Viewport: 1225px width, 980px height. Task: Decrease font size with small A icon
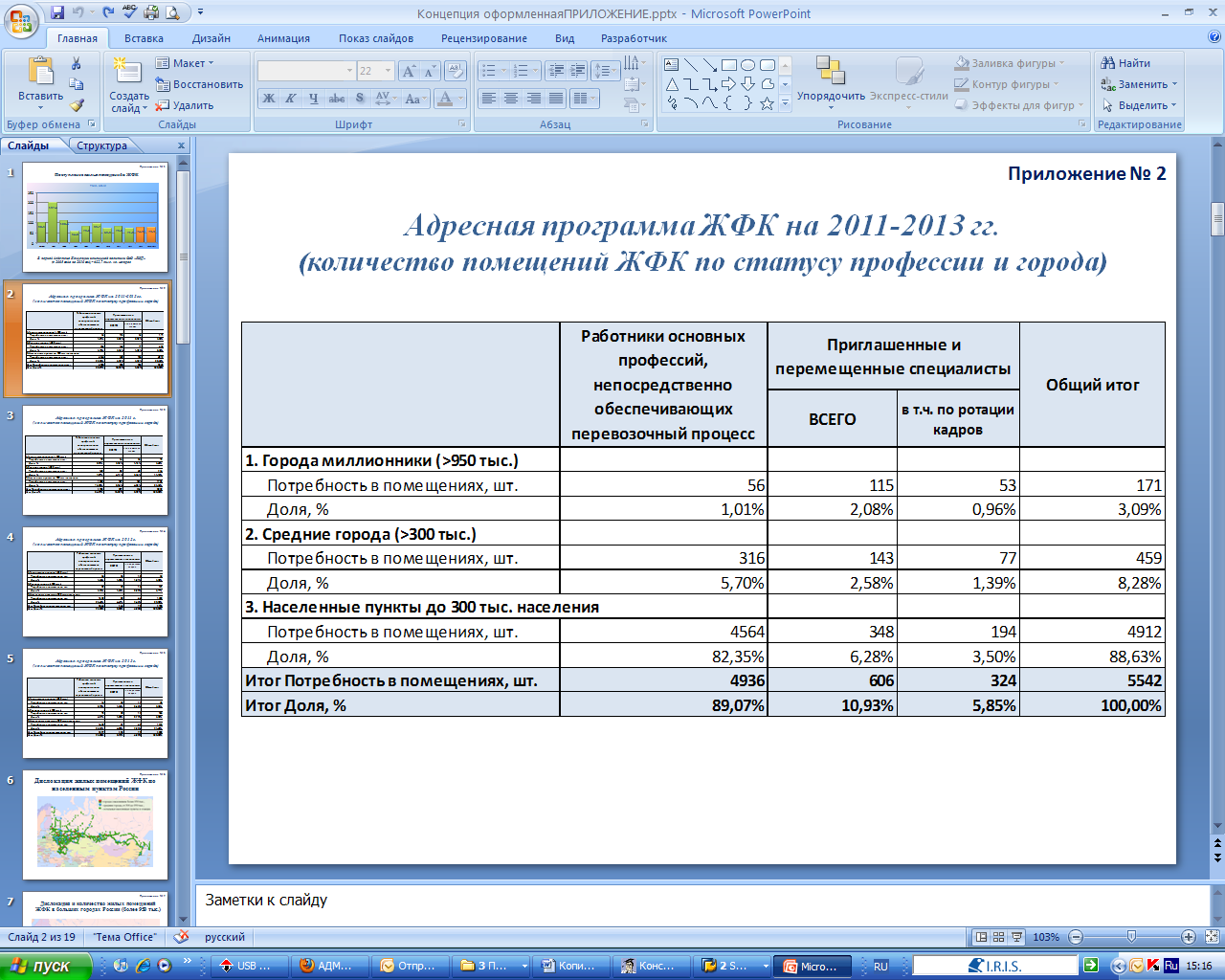(x=430, y=71)
